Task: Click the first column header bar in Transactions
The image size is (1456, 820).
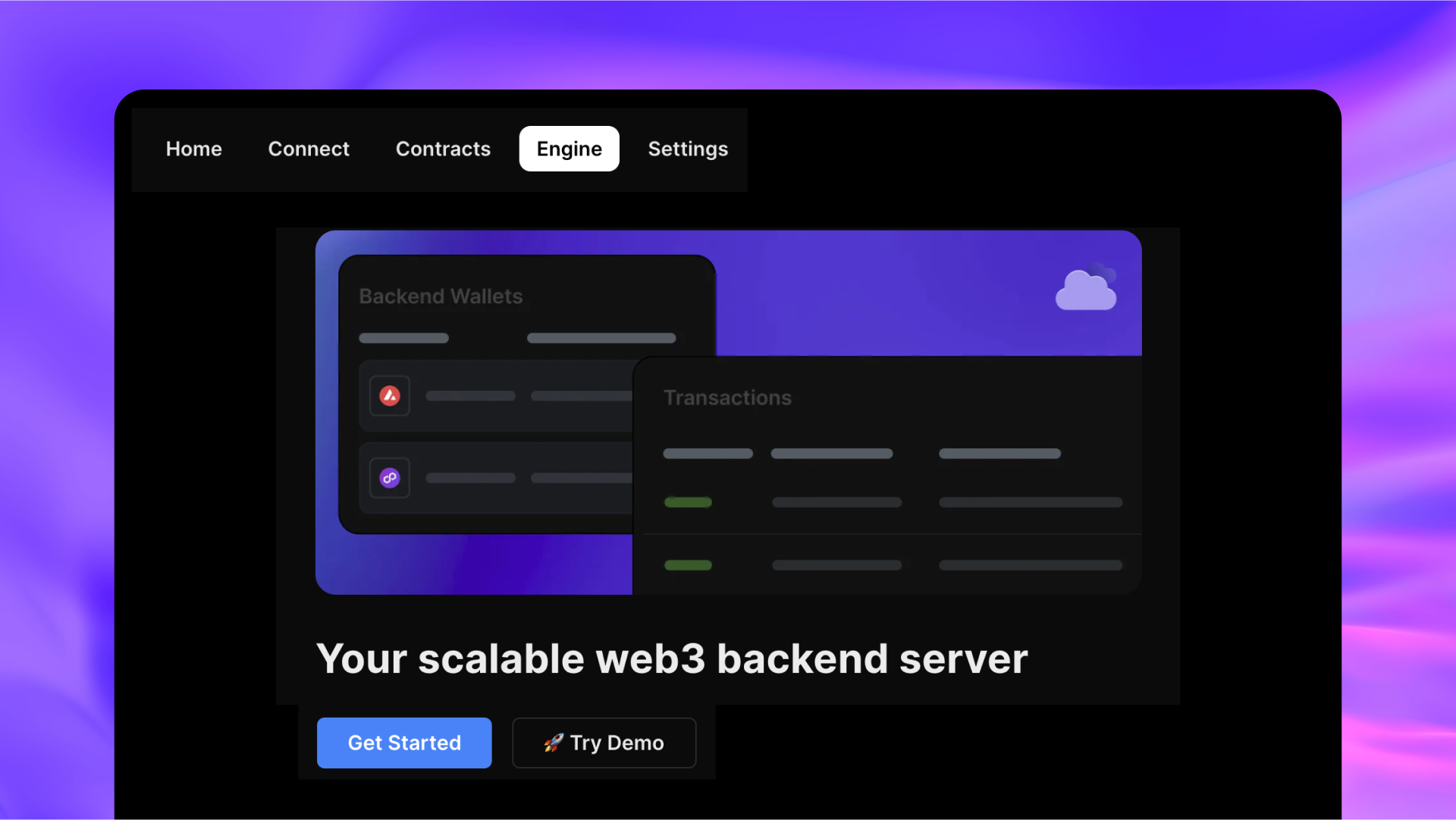Action: click(707, 454)
